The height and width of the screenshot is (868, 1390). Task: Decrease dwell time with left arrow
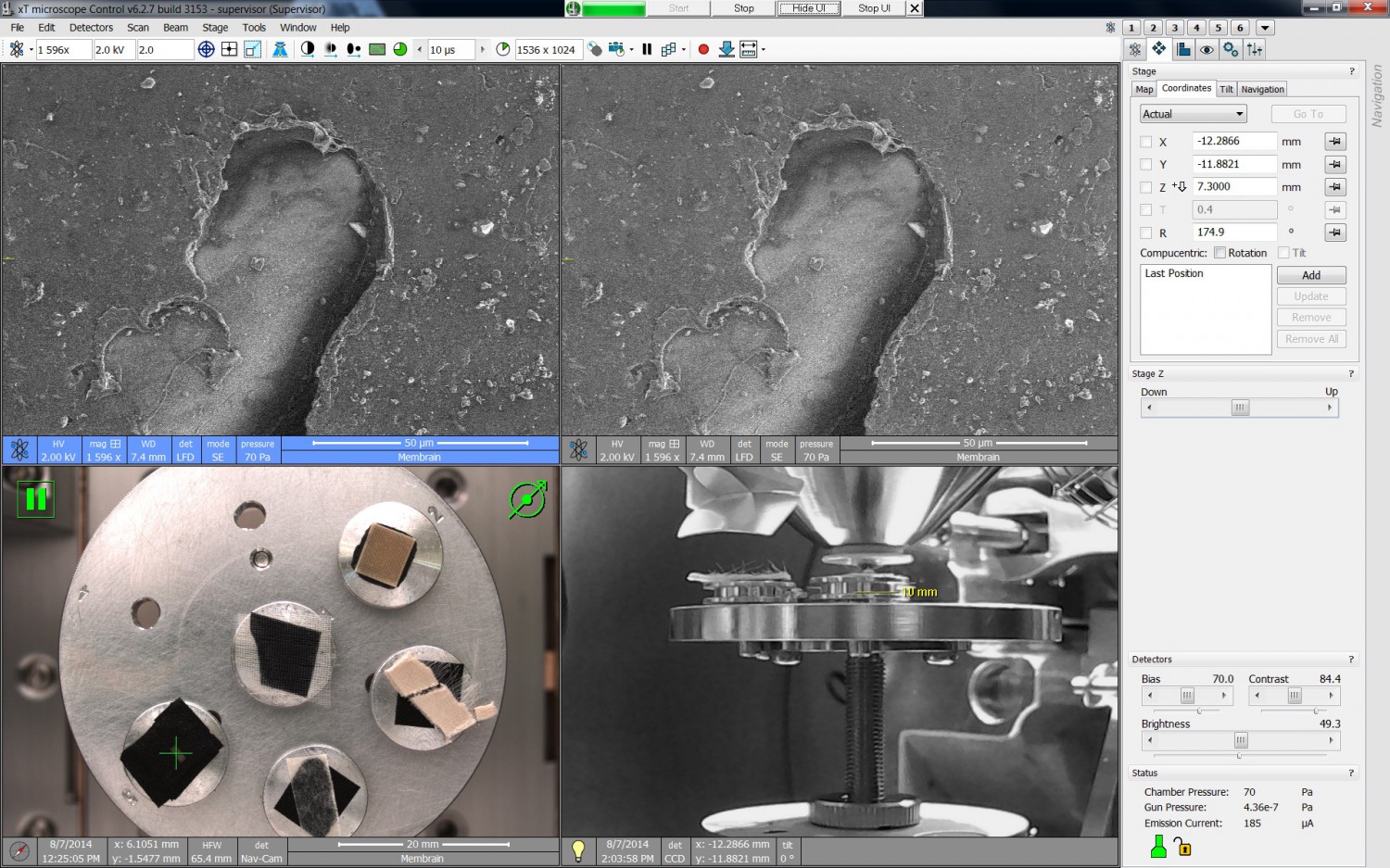(x=420, y=50)
